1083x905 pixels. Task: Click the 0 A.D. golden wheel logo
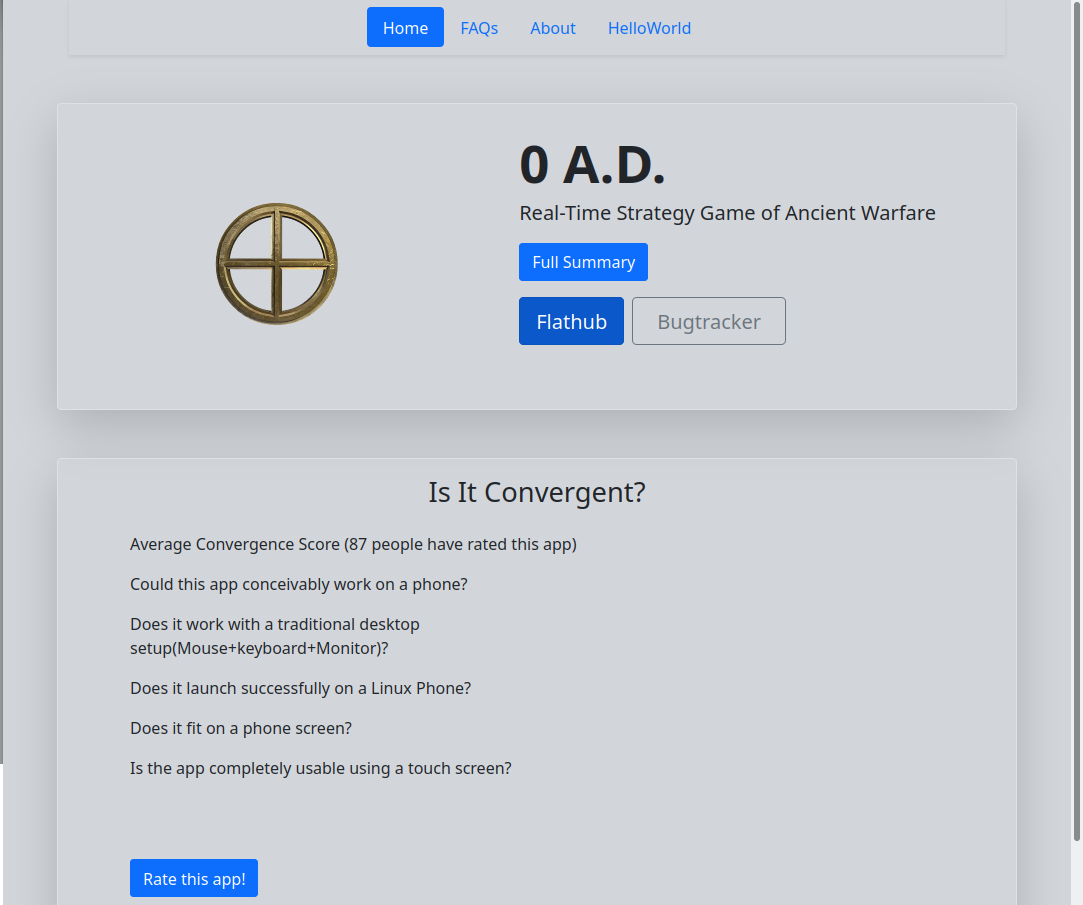tap(277, 263)
